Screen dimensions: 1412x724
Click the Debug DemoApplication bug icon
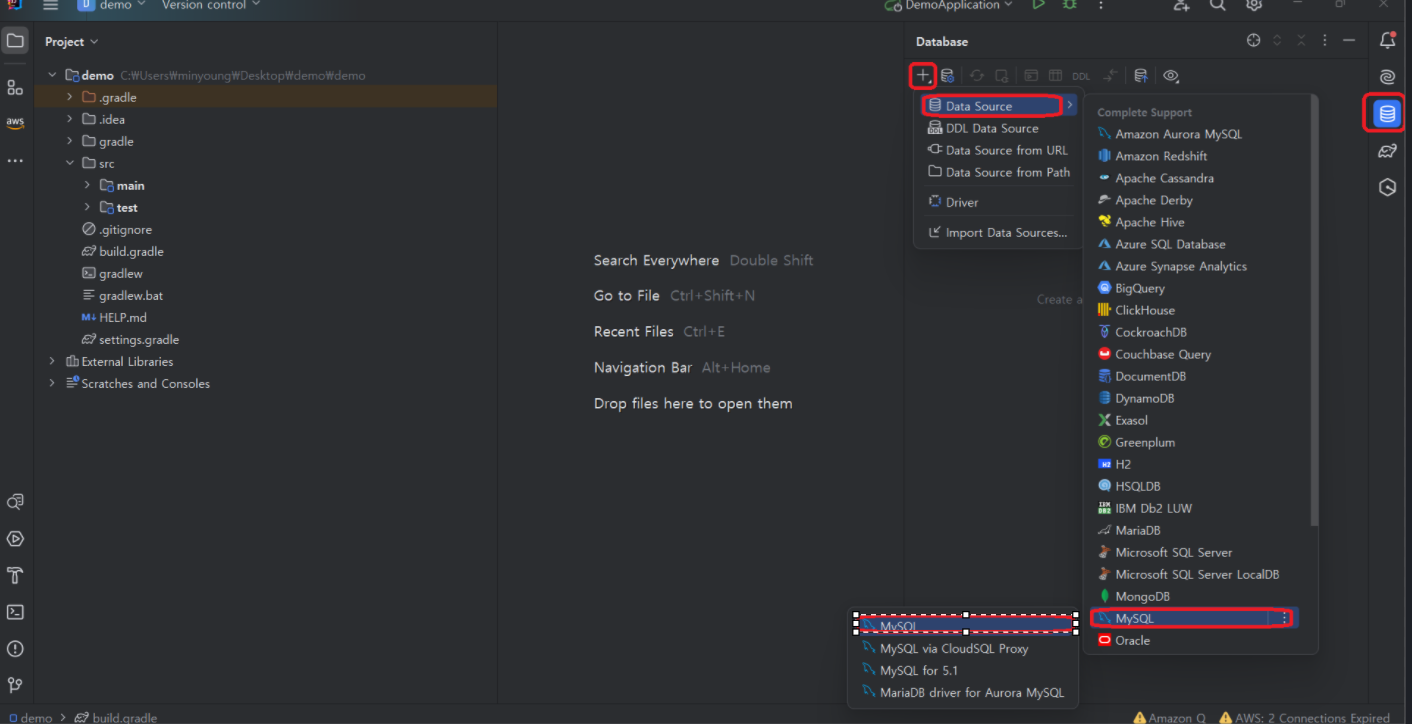[x=1070, y=5]
